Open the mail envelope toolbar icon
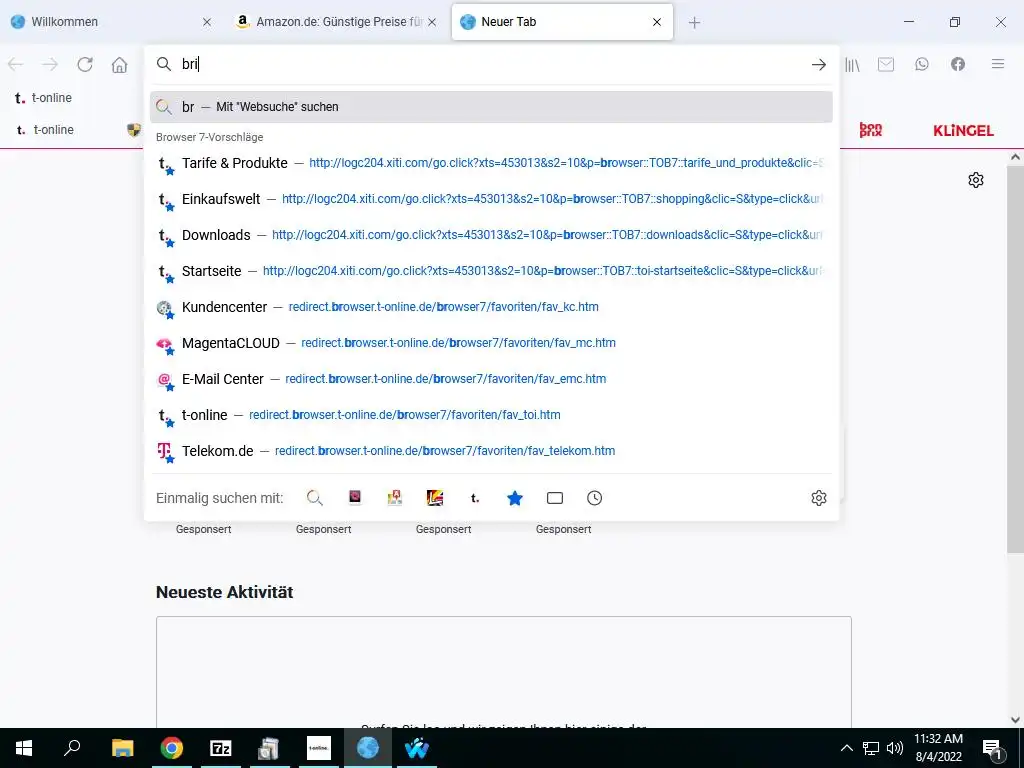The height and width of the screenshot is (768, 1024). pyautogui.click(x=886, y=64)
